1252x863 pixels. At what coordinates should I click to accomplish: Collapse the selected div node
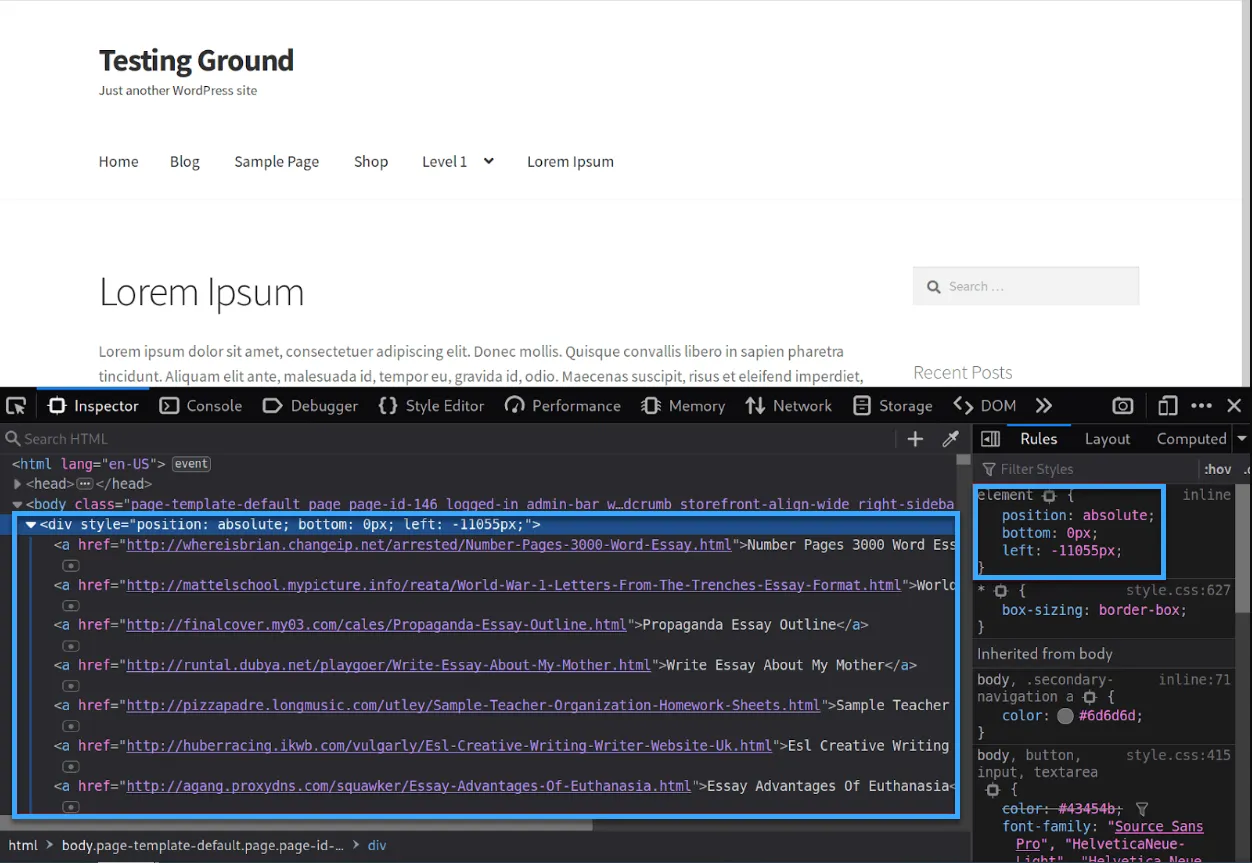pos(30,525)
